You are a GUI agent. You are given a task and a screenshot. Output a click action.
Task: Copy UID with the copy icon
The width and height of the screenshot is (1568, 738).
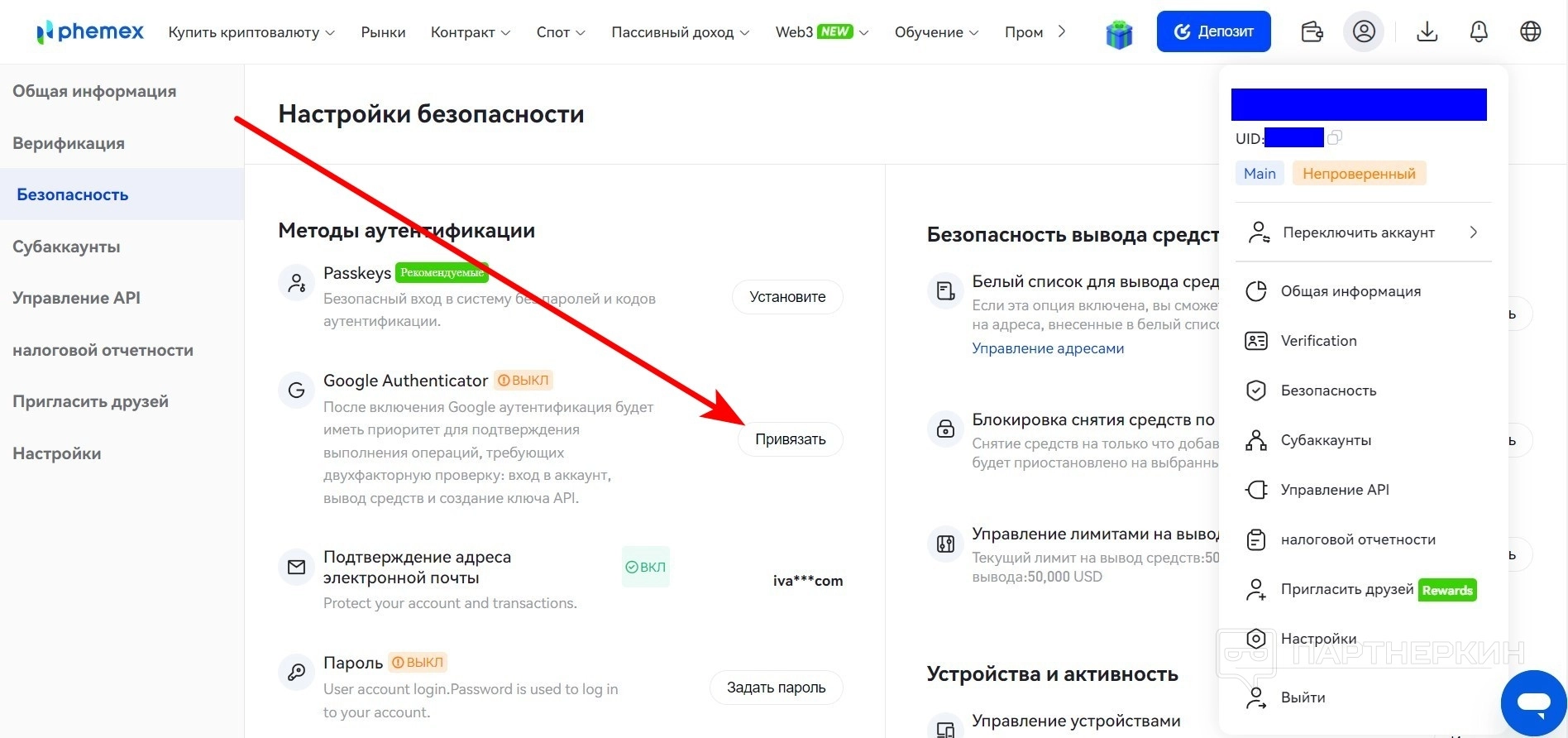(1335, 137)
